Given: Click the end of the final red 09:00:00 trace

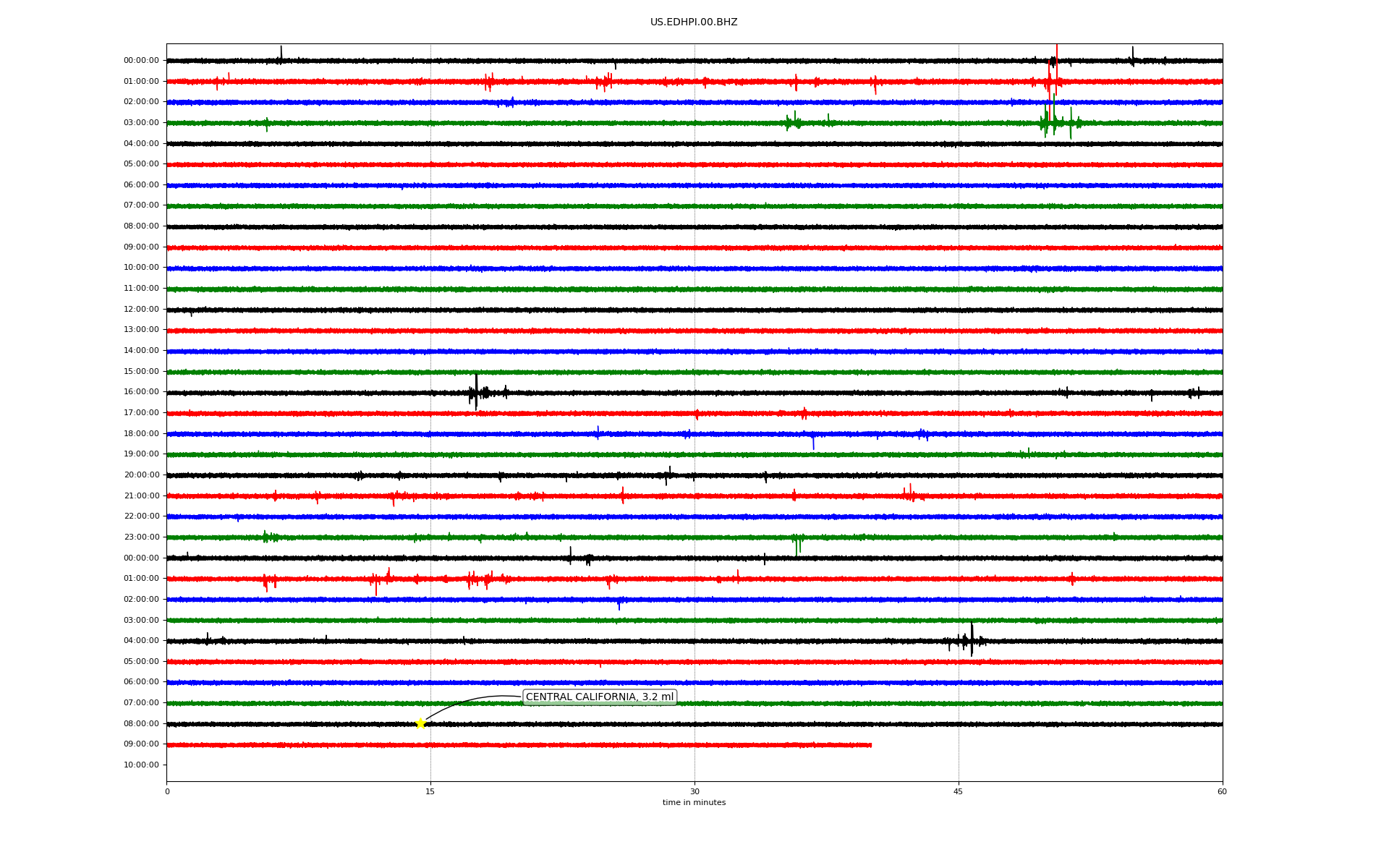Looking at the screenshot, I should tap(870, 745).
